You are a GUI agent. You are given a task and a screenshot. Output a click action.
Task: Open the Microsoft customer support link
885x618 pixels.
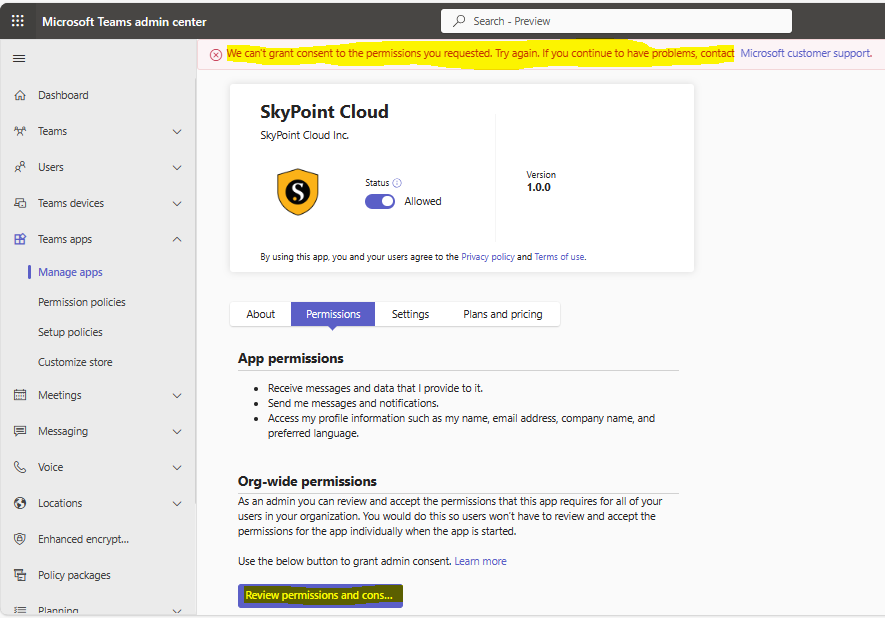pos(806,53)
